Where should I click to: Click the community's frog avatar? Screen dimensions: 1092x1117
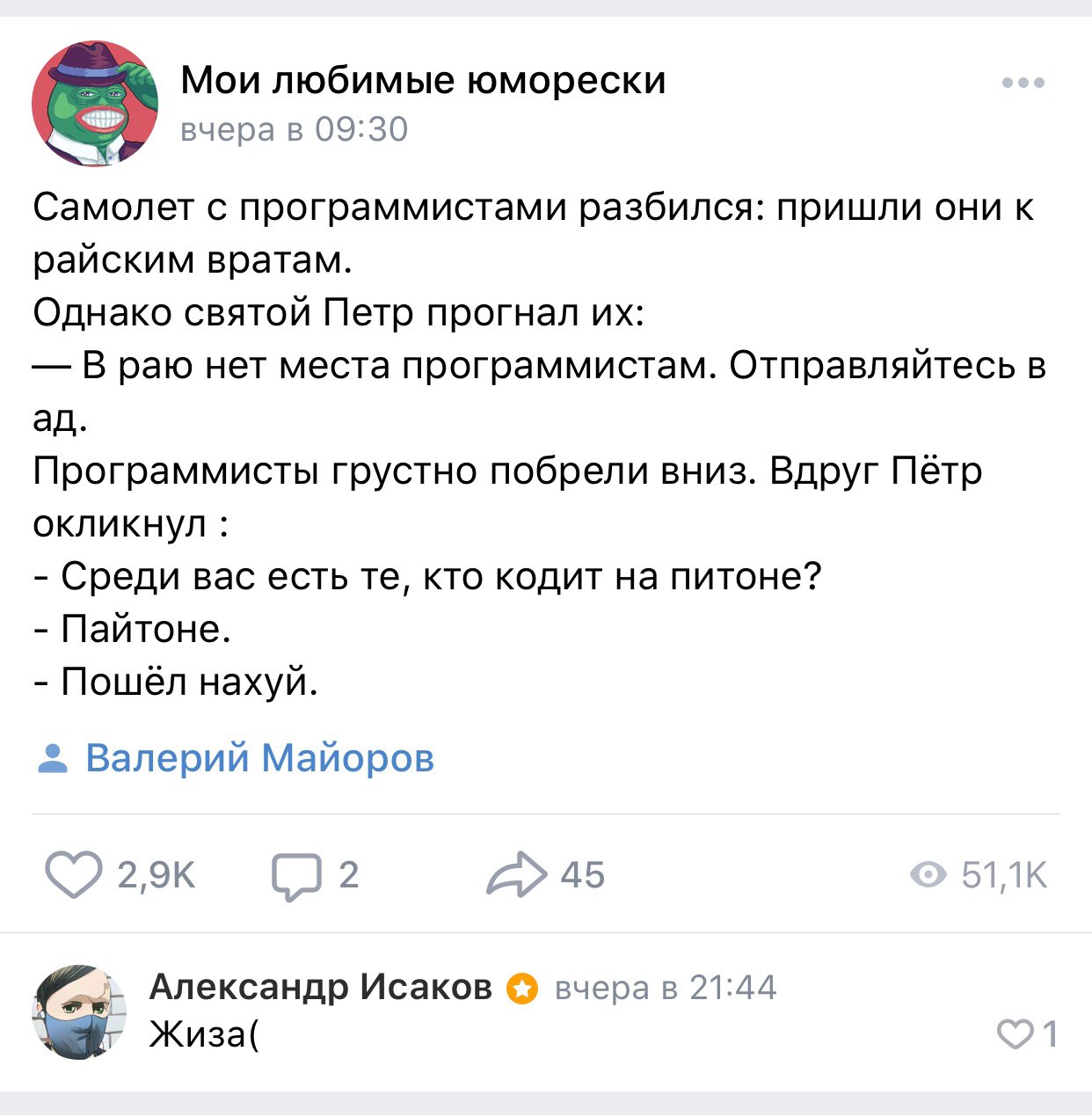(95, 104)
